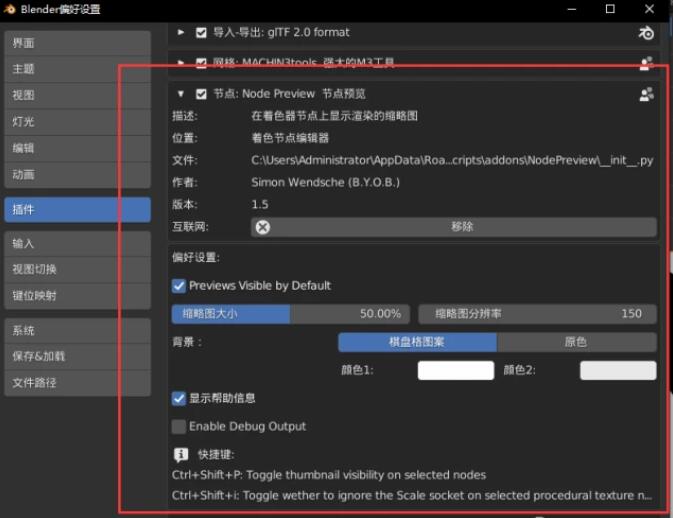Select the 插件 add-ons section
The image size is (673, 518).
click(78, 210)
